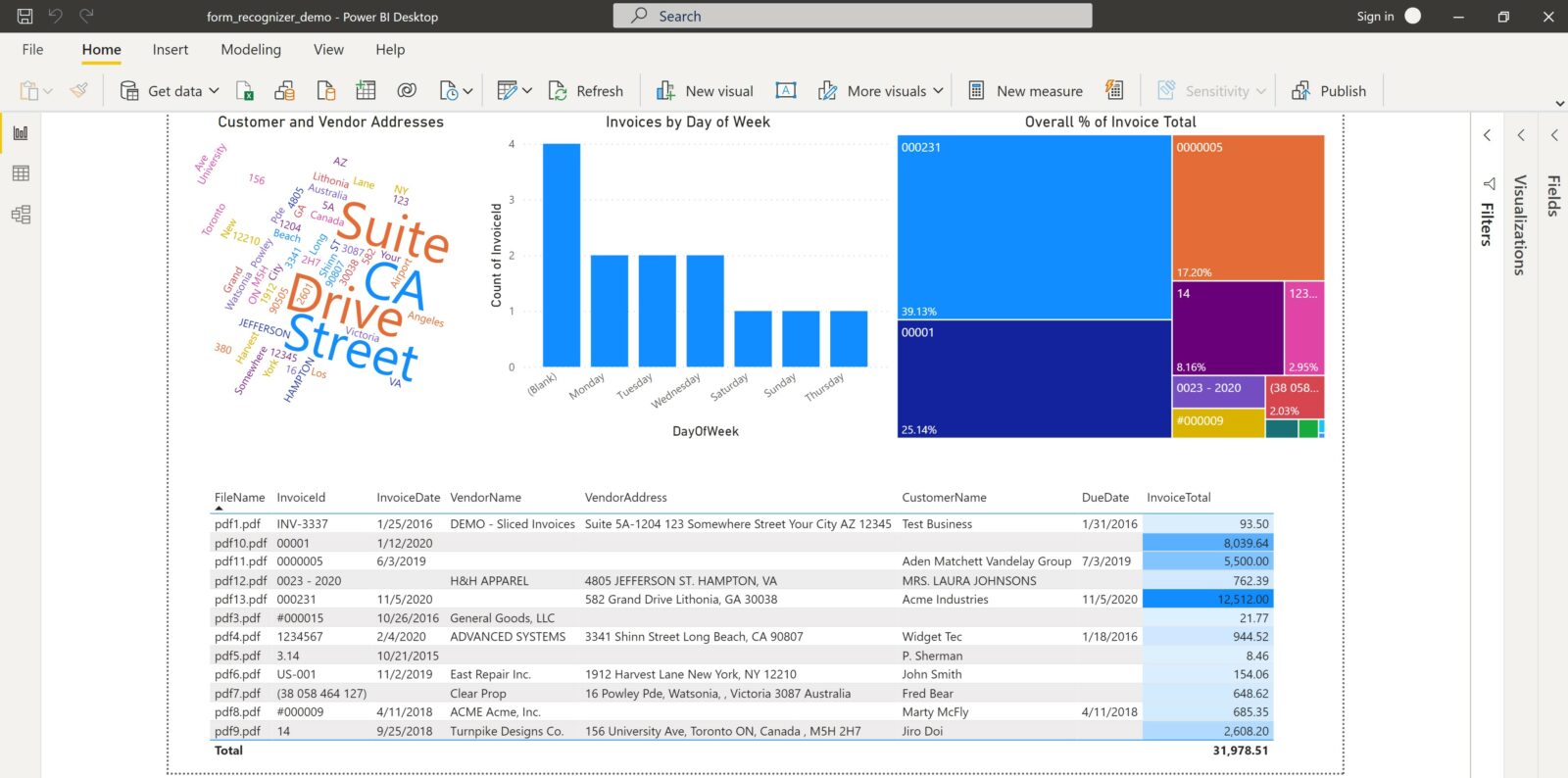Image resolution: width=1568 pixels, height=778 pixels.
Task: Open the Excel workbook data source icon
Action: [x=245, y=91]
